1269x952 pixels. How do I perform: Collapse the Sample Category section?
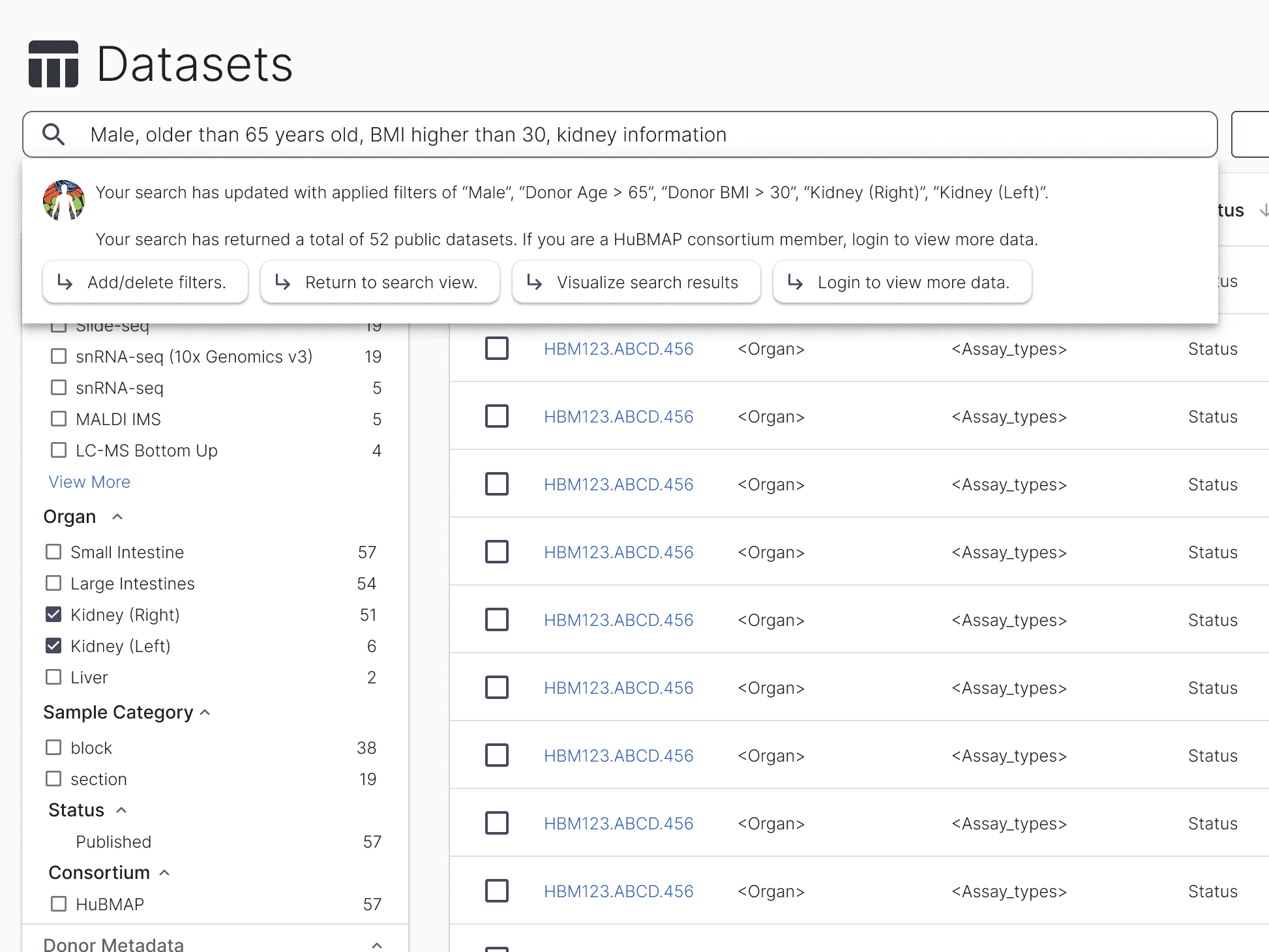tap(205, 713)
